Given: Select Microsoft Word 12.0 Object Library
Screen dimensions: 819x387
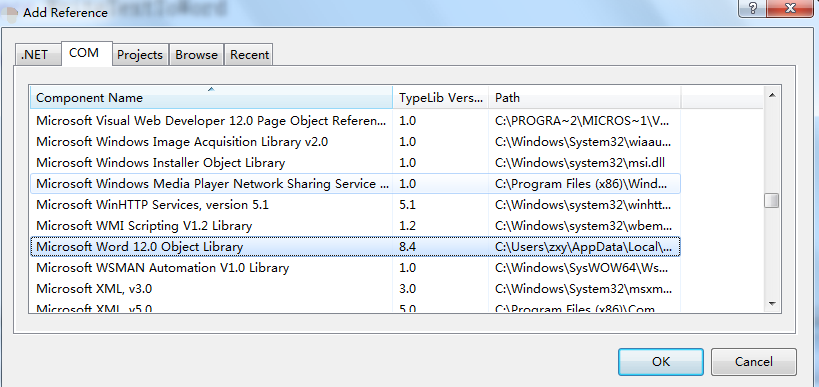Looking at the screenshot, I should [355, 247].
